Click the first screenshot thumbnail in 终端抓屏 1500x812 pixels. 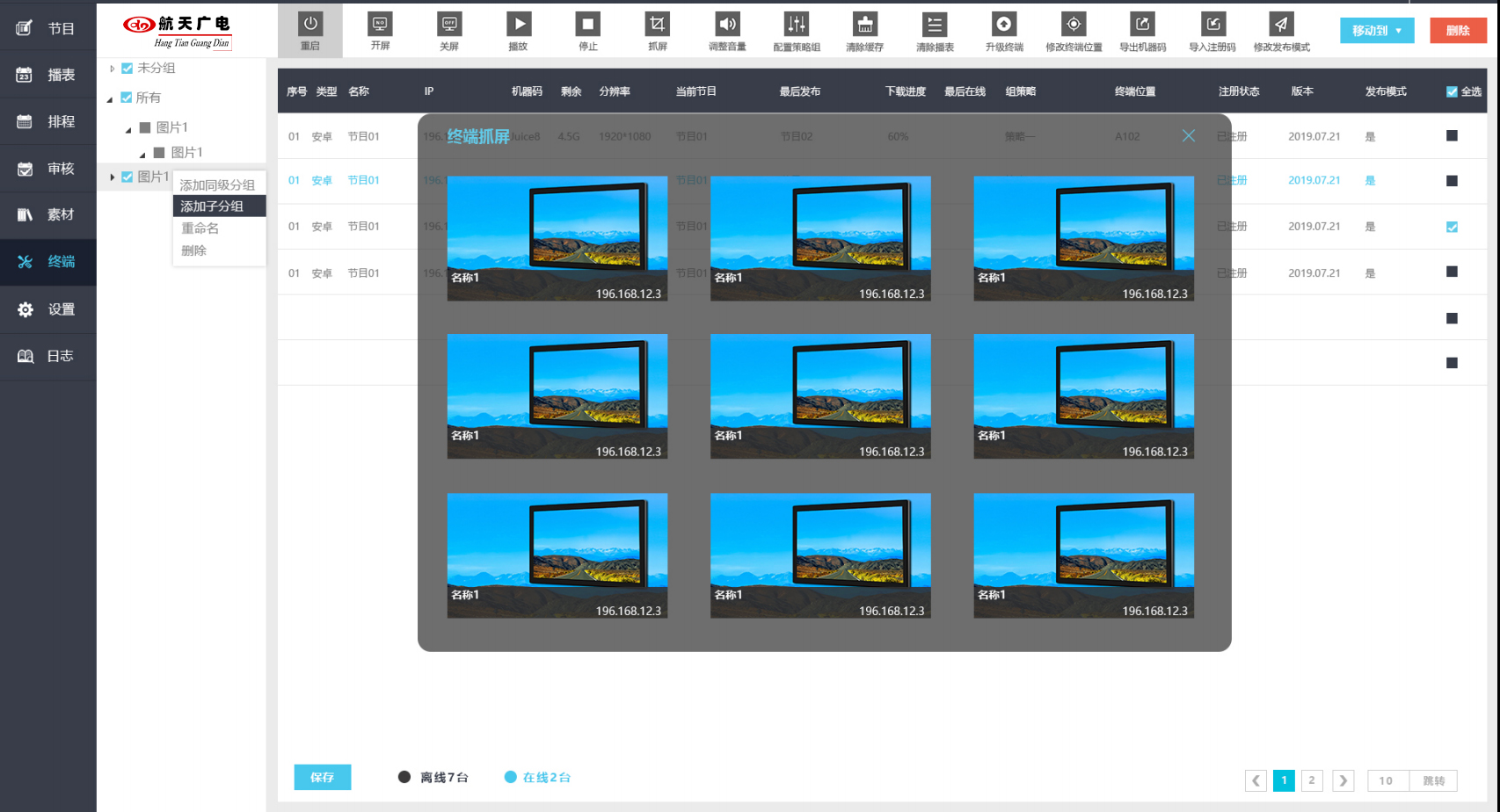point(557,238)
